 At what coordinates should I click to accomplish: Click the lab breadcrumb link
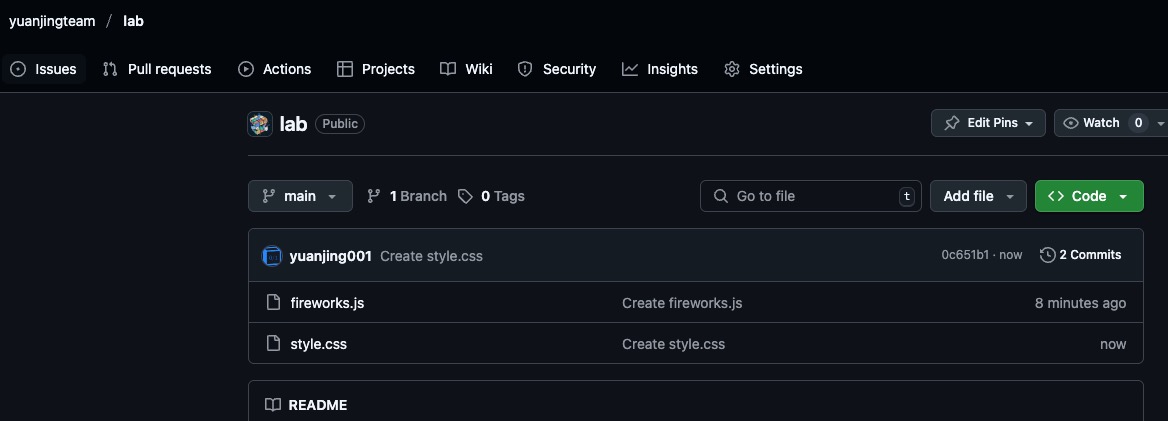click(x=133, y=21)
